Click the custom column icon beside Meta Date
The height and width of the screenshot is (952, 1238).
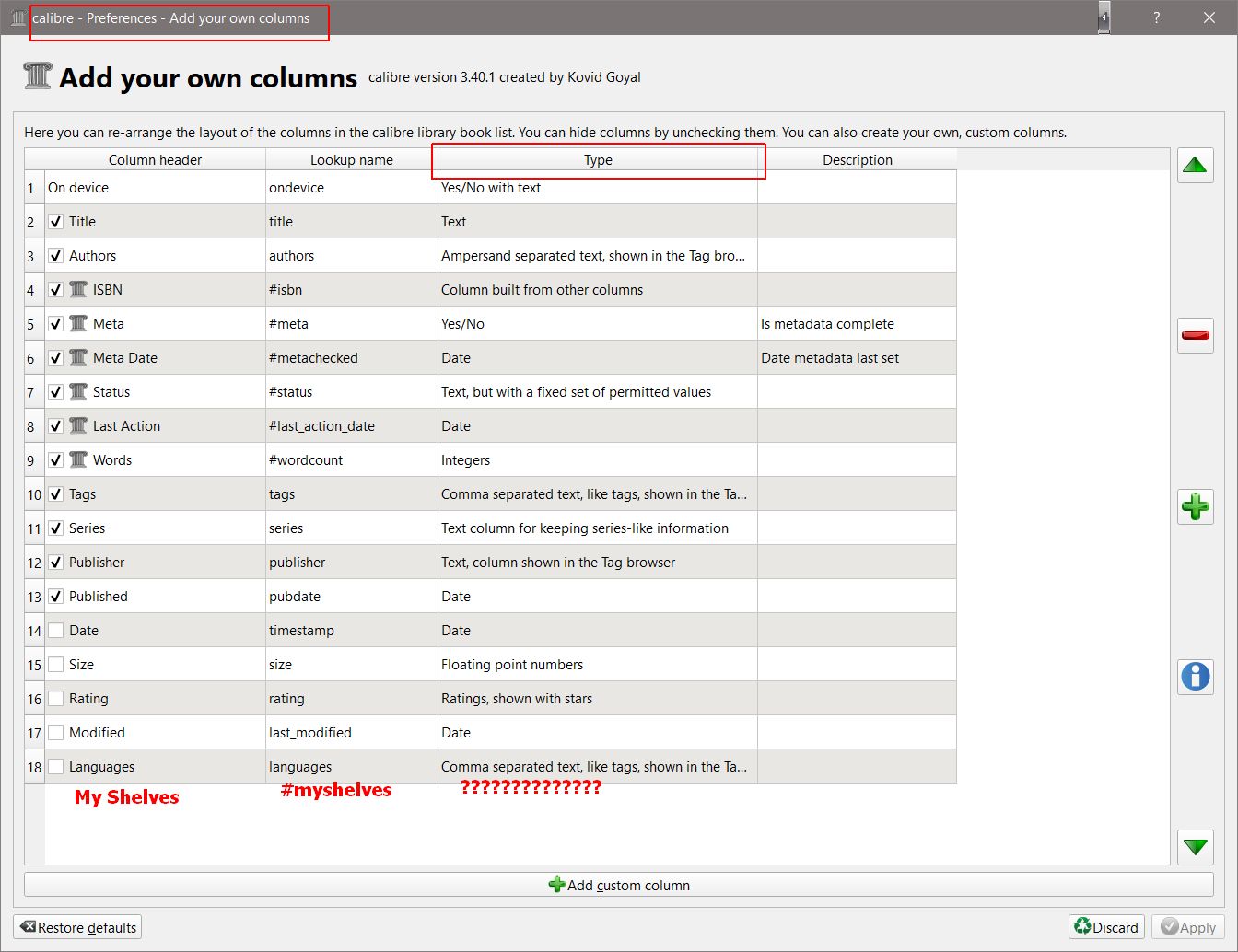tap(78, 357)
